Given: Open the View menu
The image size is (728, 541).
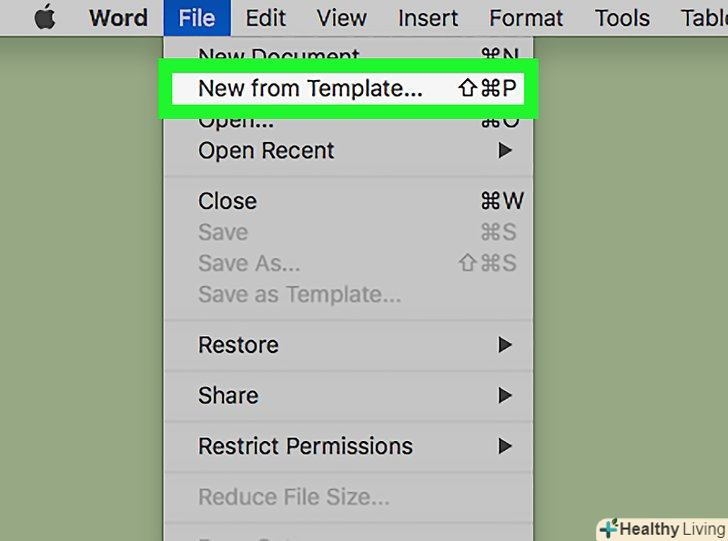Looking at the screenshot, I should coord(341,18).
